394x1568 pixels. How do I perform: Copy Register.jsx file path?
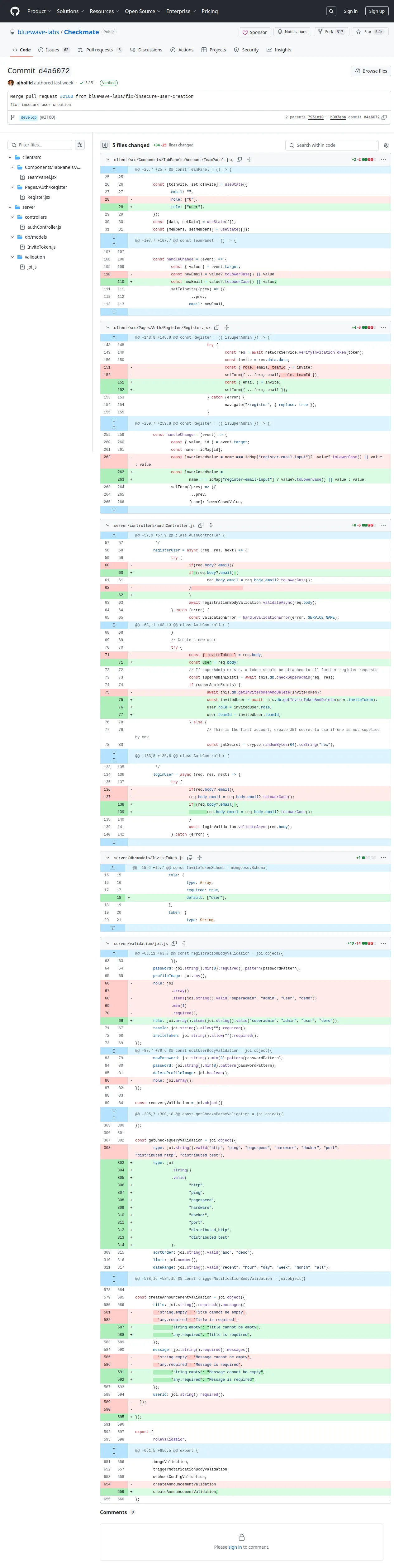tap(217, 327)
